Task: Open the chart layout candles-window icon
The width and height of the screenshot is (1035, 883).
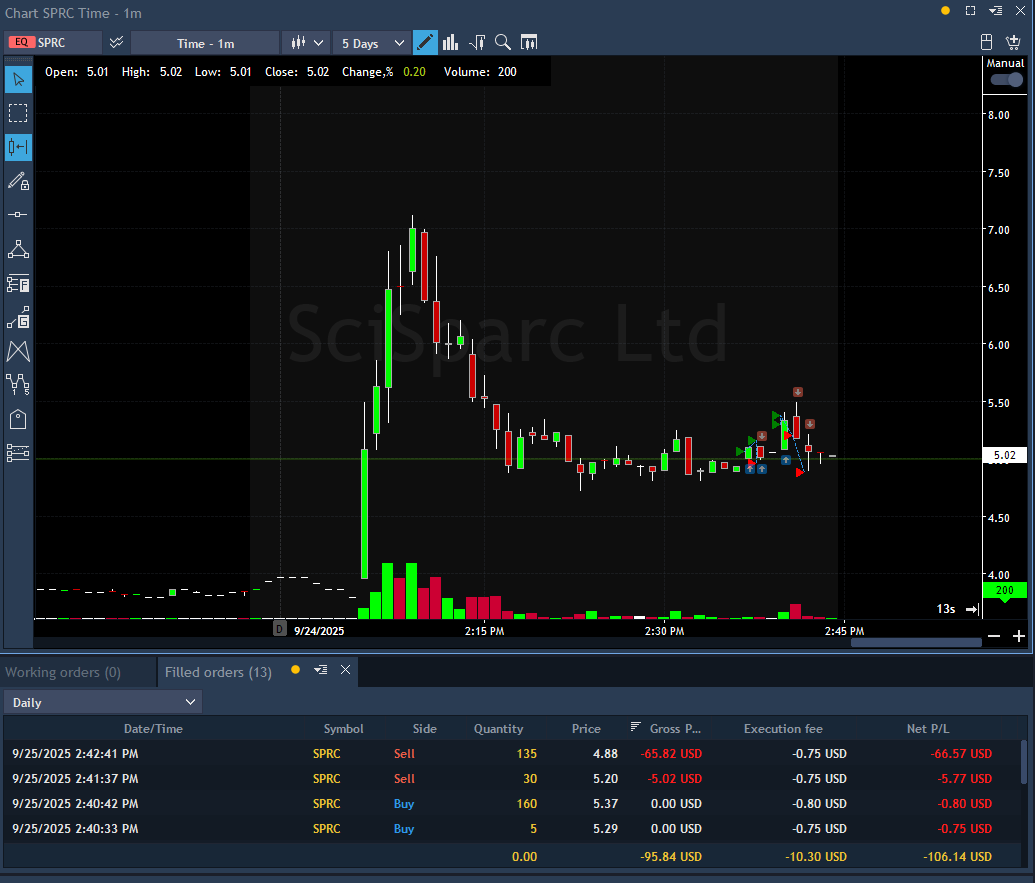Action: tap(529, 43)
